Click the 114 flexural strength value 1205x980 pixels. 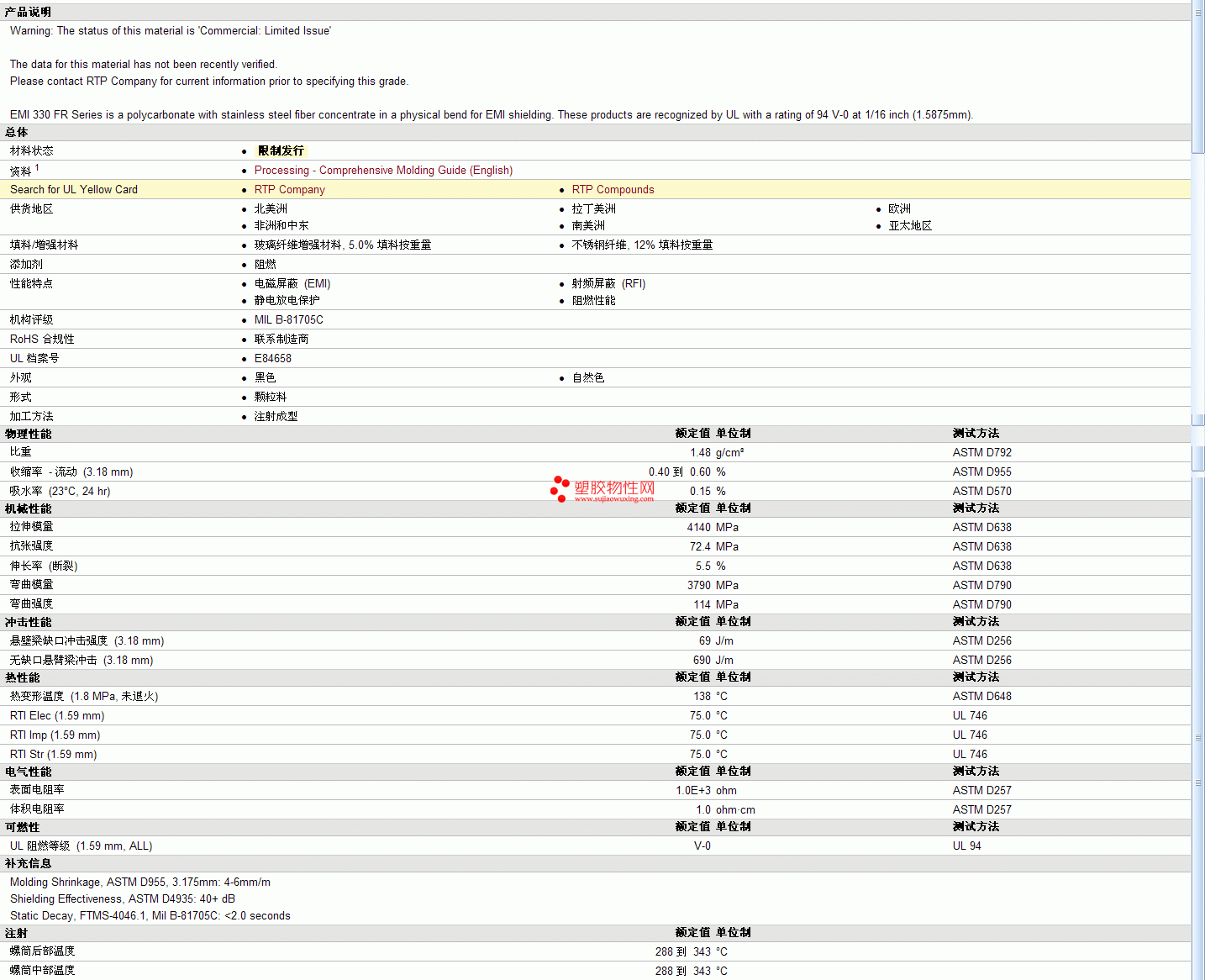pyautogui.click(x=702, y=604)
